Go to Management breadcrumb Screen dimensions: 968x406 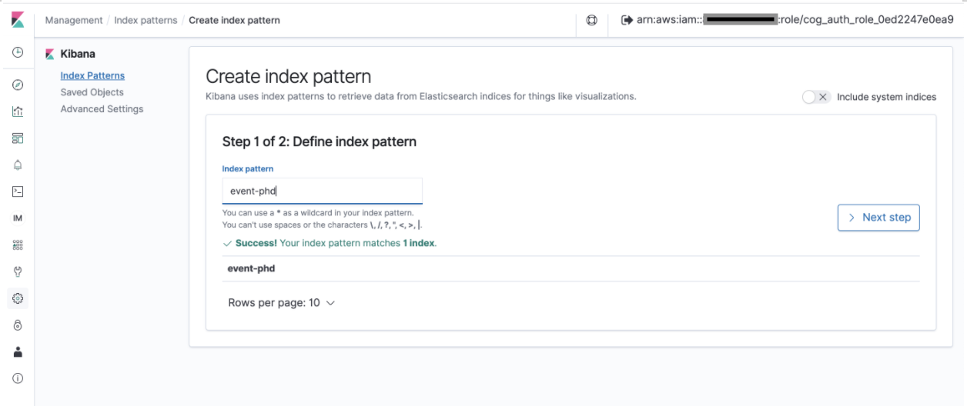pos(73,20)
